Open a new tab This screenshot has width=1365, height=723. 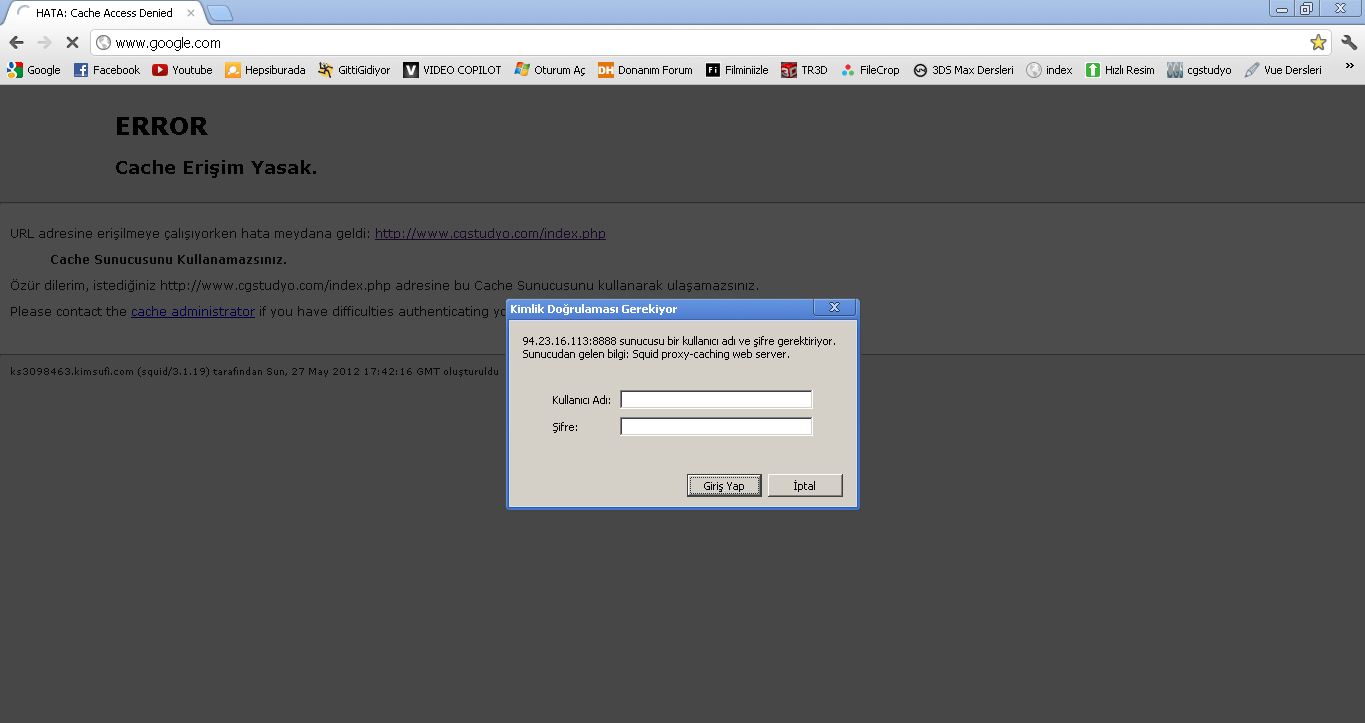point(220,13)
